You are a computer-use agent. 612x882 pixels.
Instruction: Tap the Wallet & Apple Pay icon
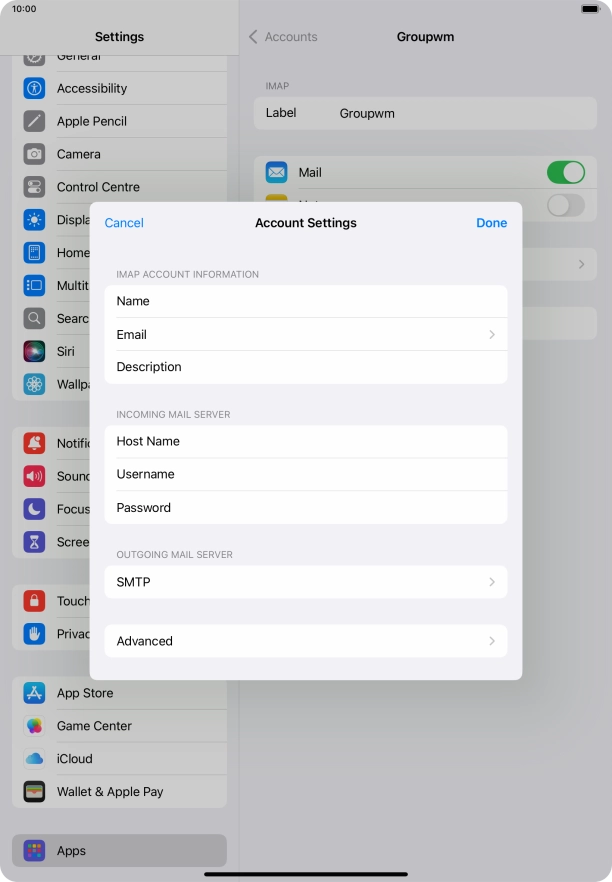point(35,792)
